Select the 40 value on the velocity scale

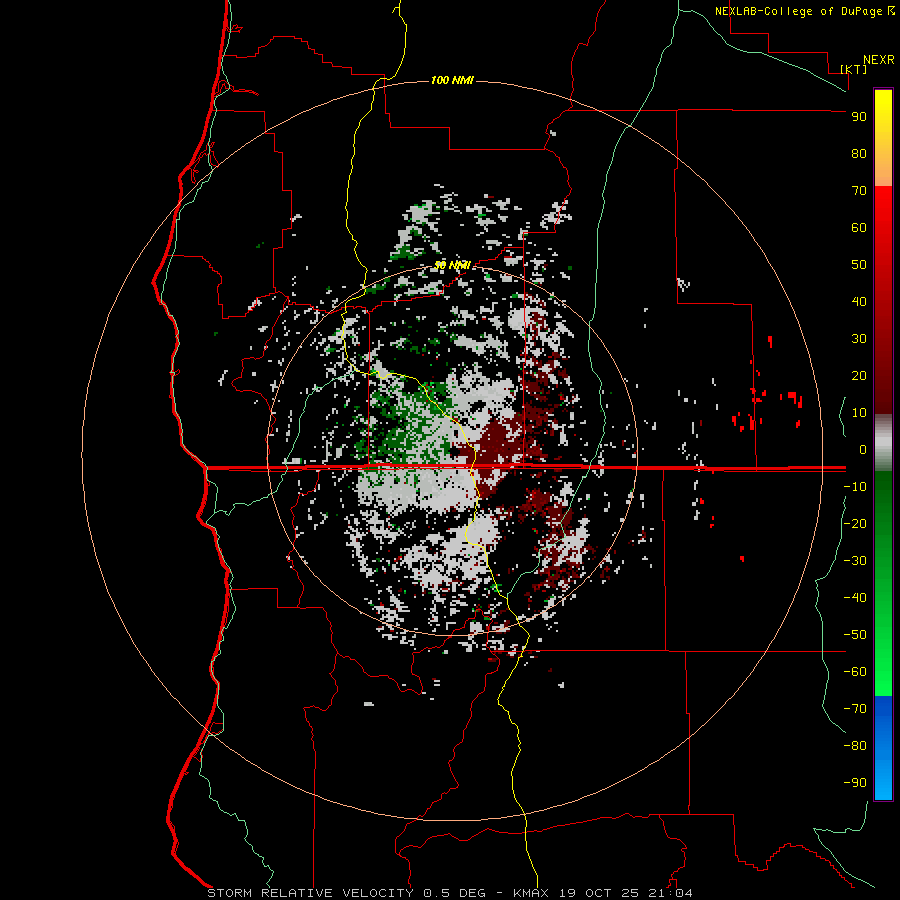[859, 301]
